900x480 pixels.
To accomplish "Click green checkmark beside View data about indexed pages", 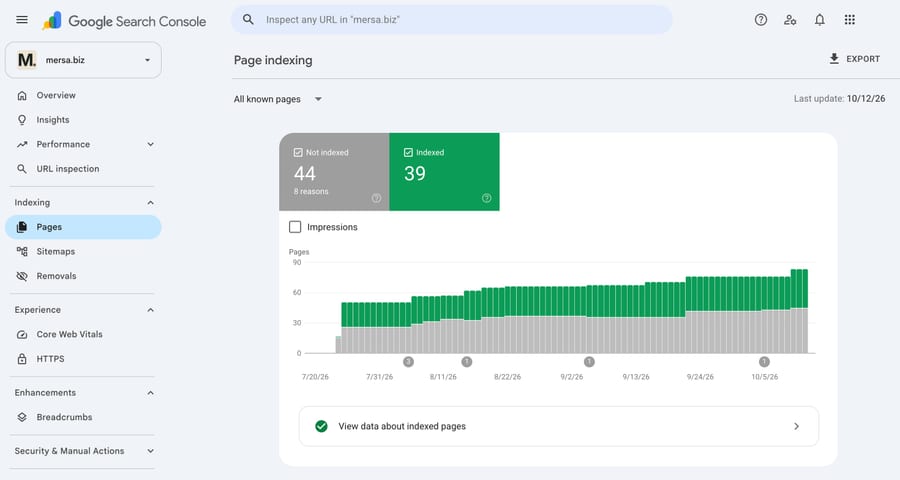I will [x=321, y=426].
